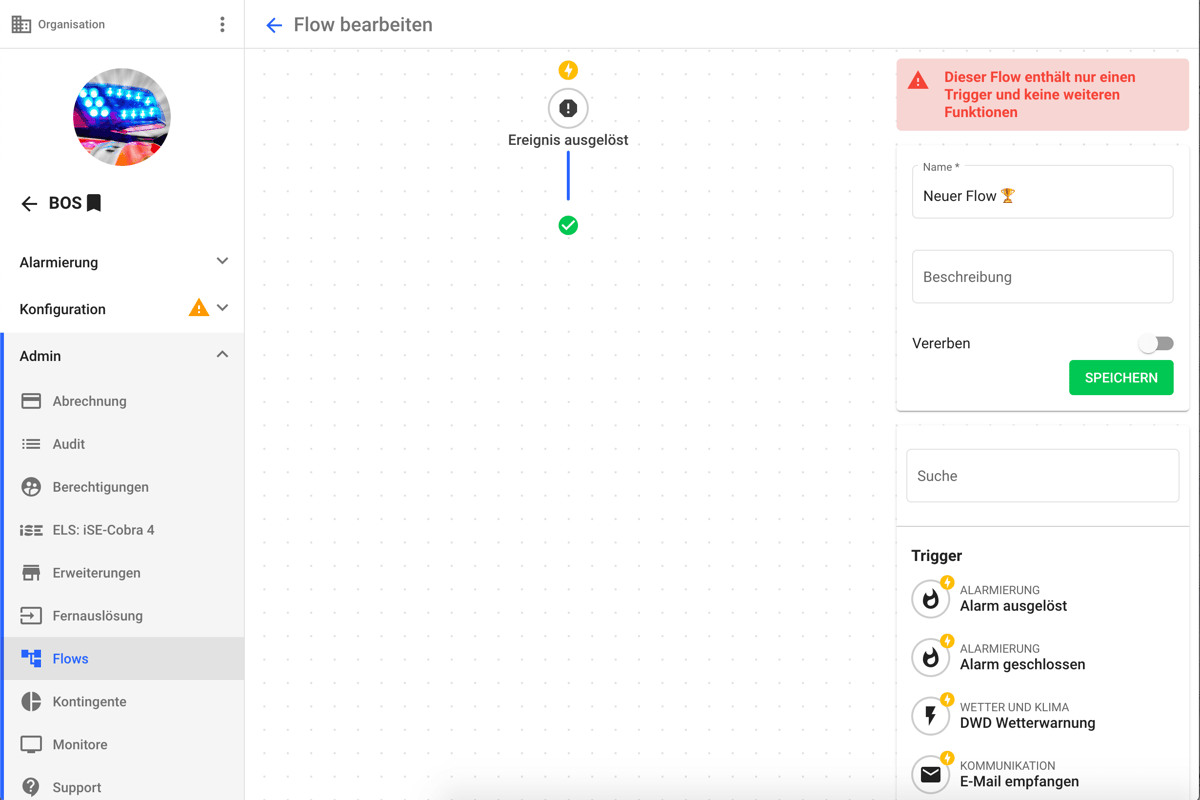
Task: Open the organisation three-dot menu
Action: pyautogui.click(x=222, y=24)
